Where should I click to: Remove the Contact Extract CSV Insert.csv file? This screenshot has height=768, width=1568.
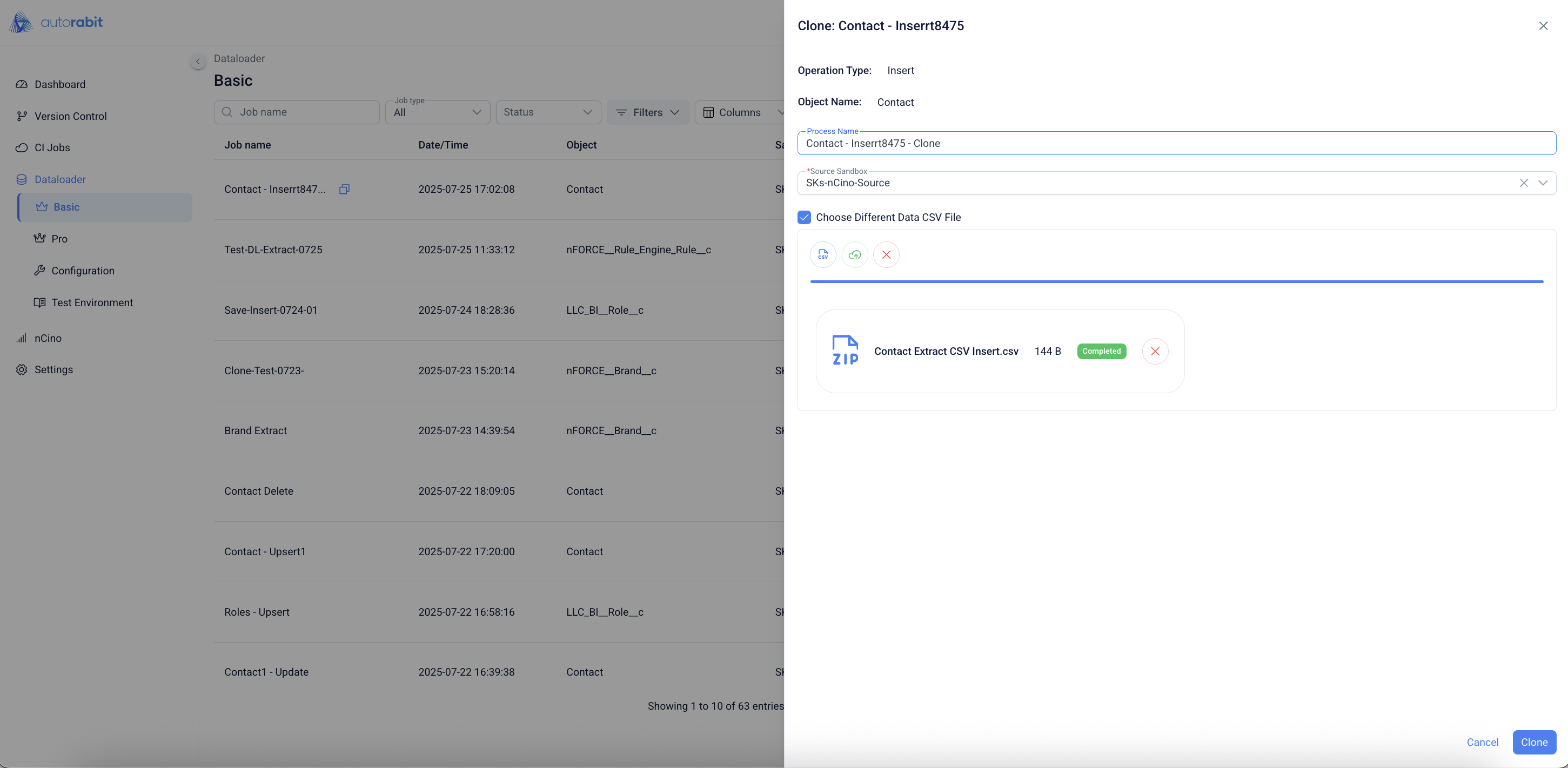[x=1155, y=351]
